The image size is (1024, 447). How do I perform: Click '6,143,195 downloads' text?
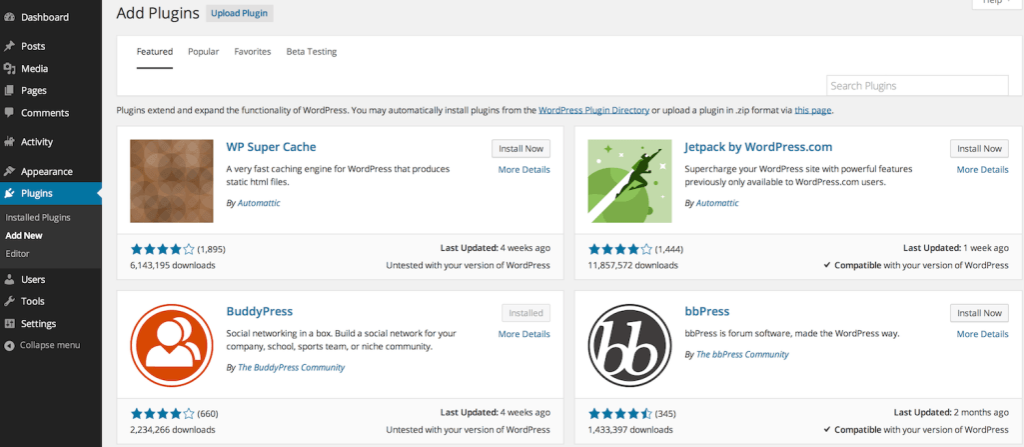click(173, 265)
